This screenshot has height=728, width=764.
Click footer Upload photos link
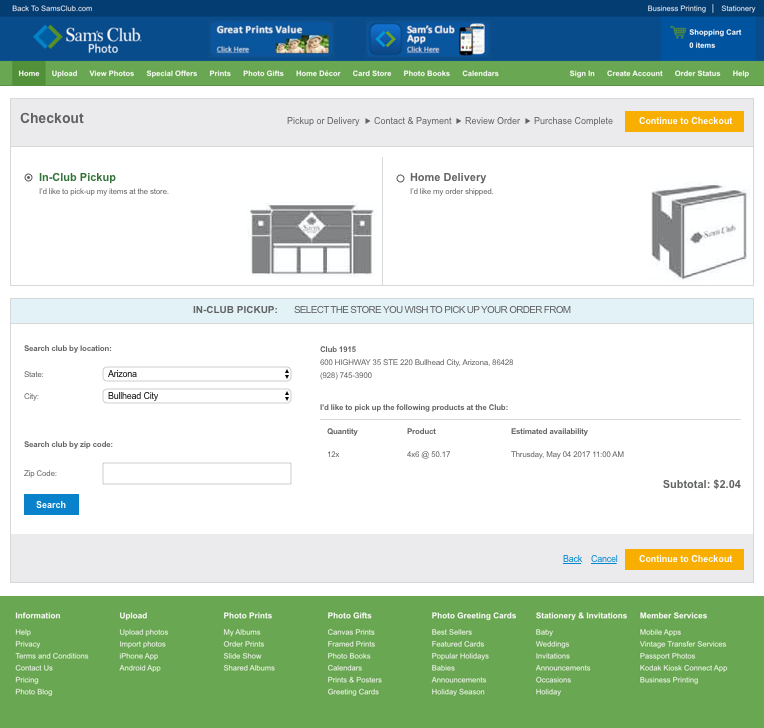[144, 632]
